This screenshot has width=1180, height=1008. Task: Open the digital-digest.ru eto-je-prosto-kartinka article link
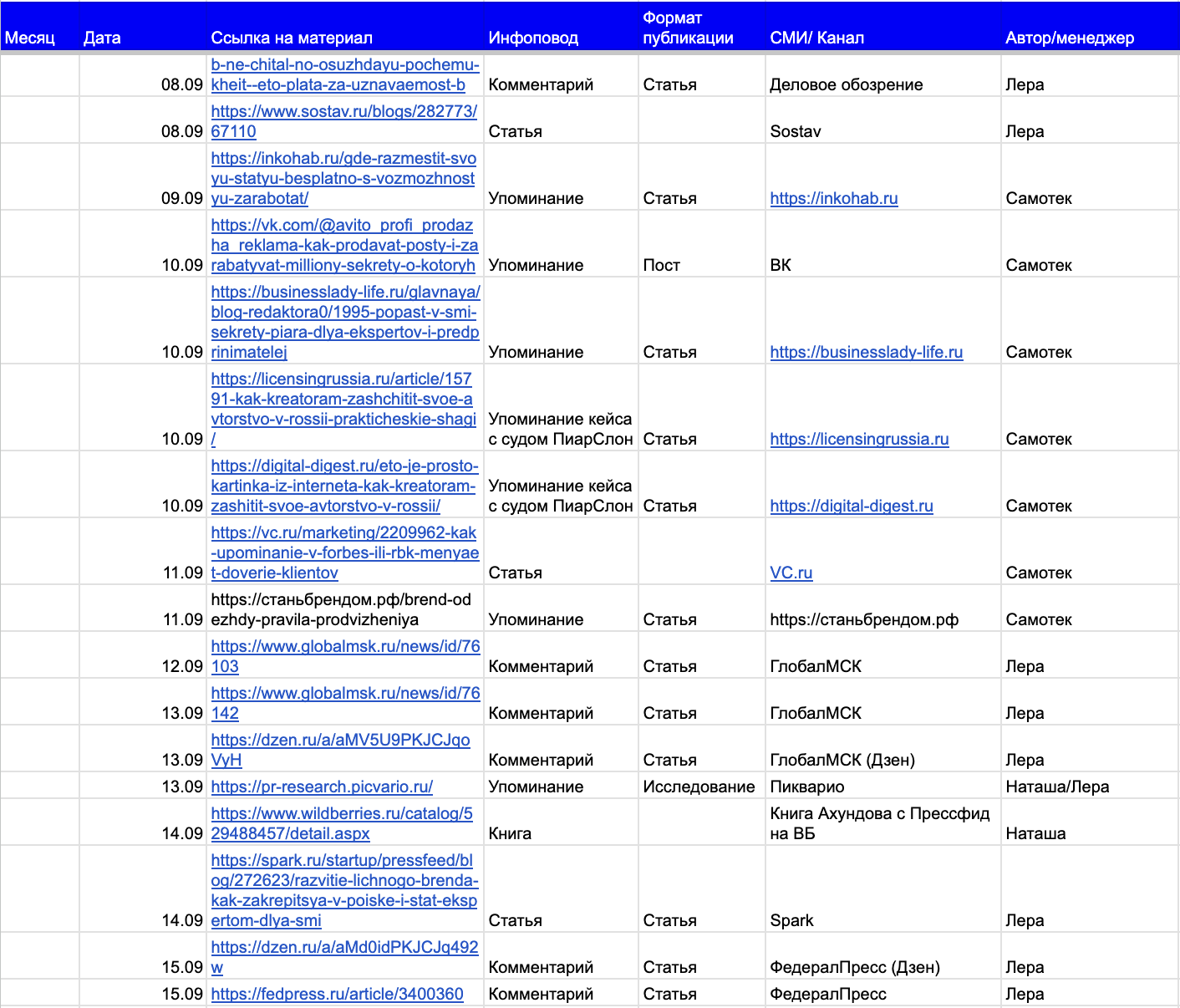pyautogui.click(x=344, y=486)
